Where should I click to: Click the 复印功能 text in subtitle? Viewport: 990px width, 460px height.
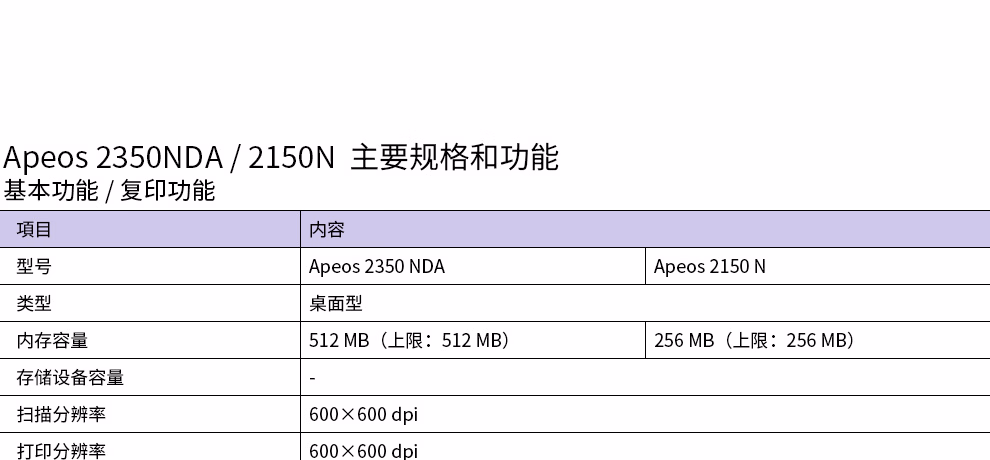coord(168,191)
